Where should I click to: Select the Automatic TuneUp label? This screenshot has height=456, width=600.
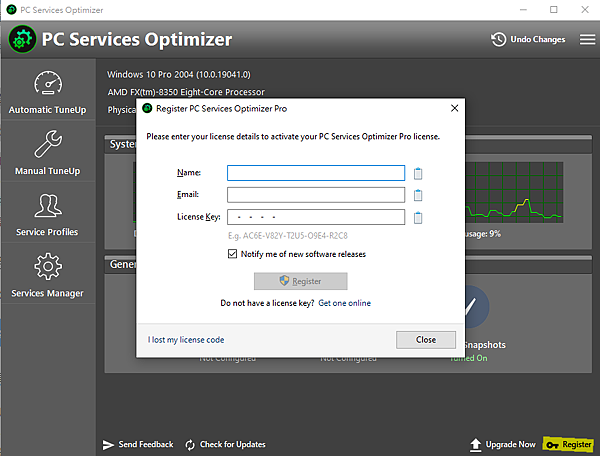pyautogui.click(x=47, y=110)
